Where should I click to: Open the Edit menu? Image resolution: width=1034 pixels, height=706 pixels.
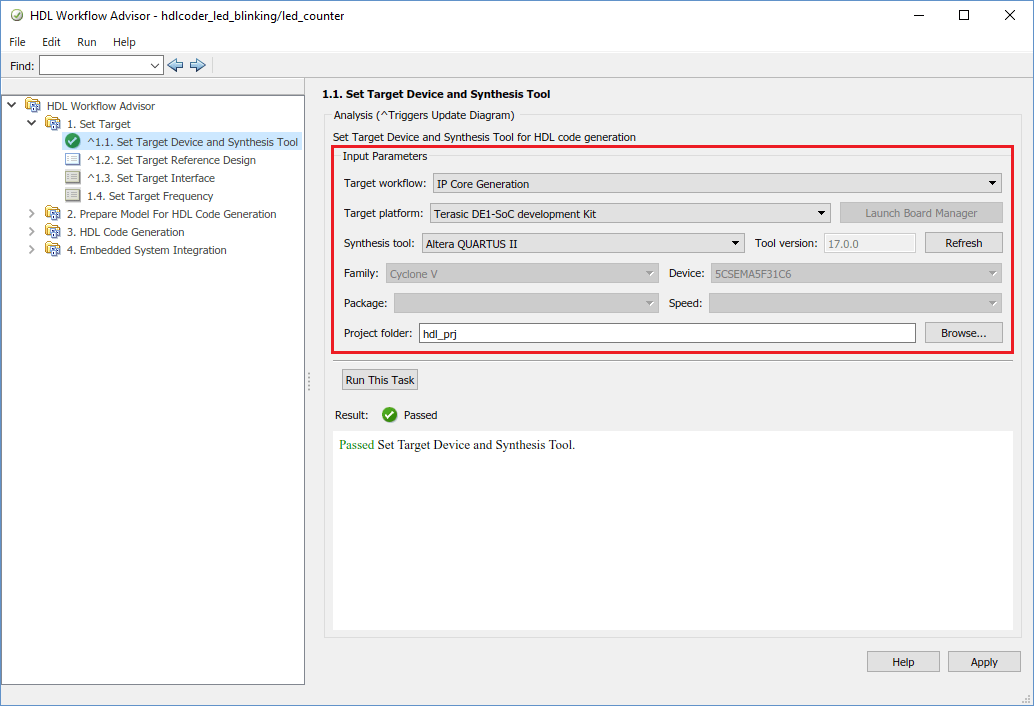point(51,42)
